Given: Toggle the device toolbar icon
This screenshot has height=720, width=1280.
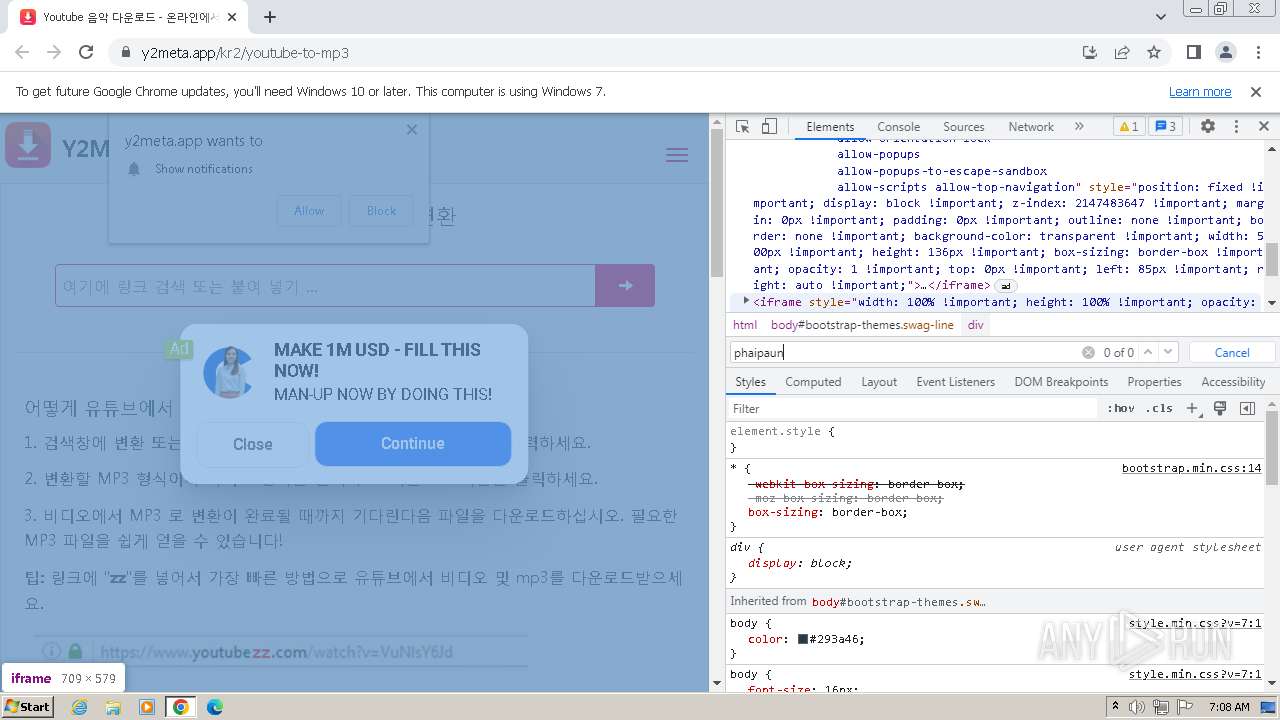Looking at the screenshot, I should pyautogui.click(x=769, y=127).
